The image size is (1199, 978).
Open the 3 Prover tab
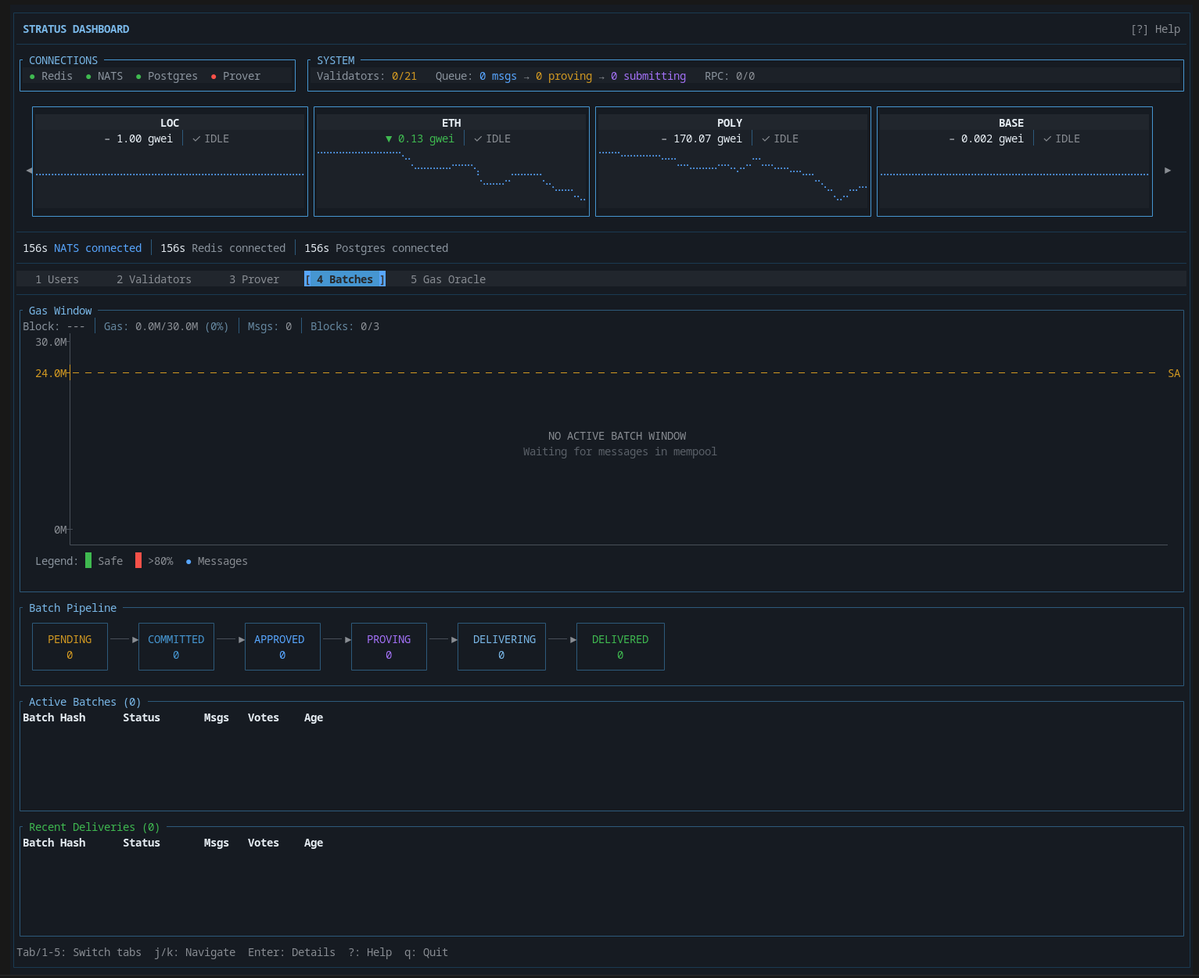point(254,279)
